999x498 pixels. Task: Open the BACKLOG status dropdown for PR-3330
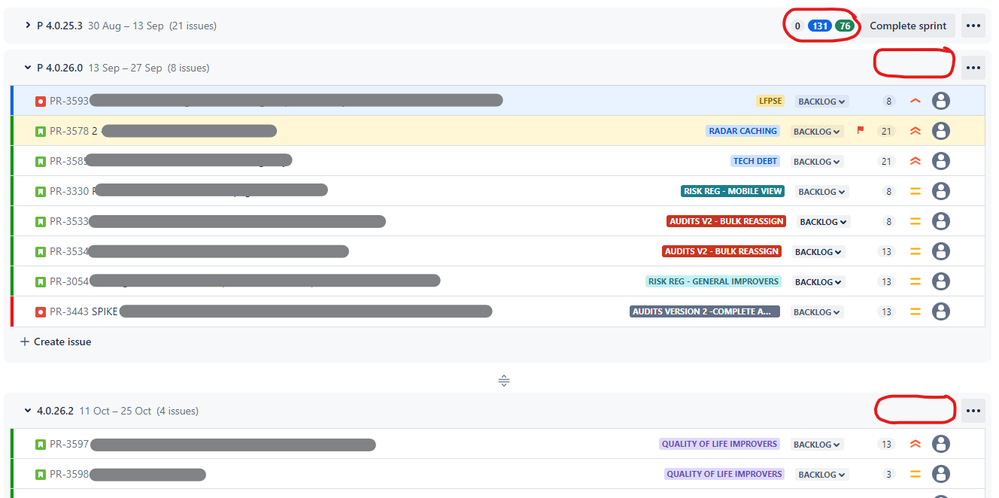(822, 192)
